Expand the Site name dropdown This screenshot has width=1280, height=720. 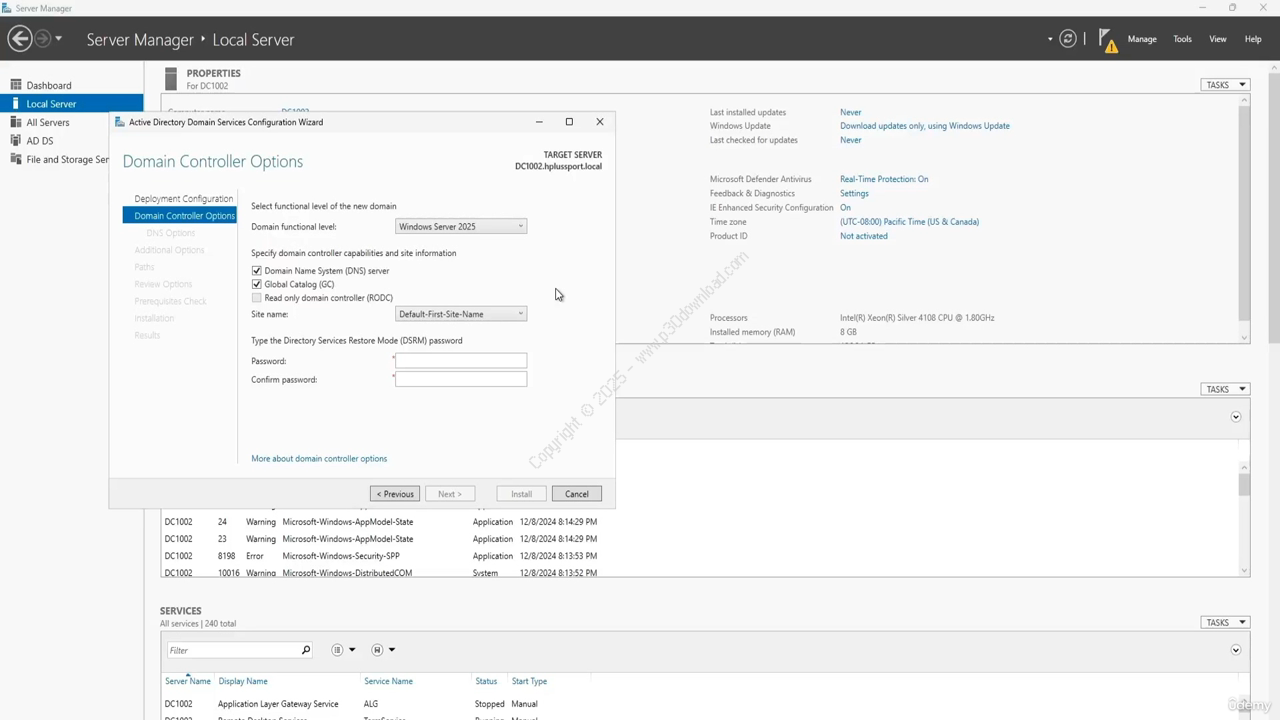pos(461,314)
